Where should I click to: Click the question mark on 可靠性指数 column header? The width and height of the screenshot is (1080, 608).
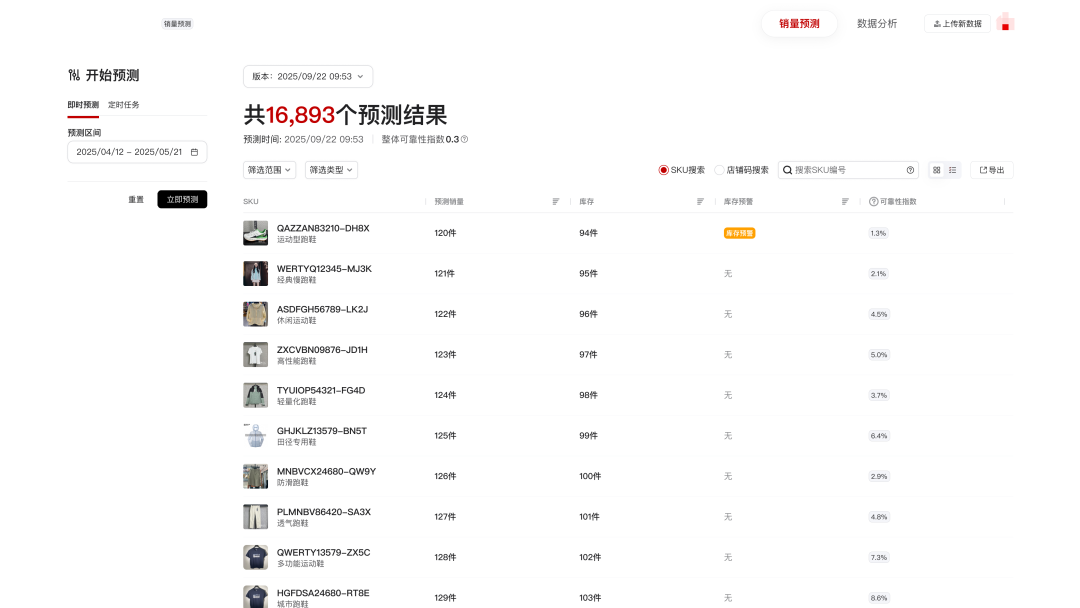point(873,201)
